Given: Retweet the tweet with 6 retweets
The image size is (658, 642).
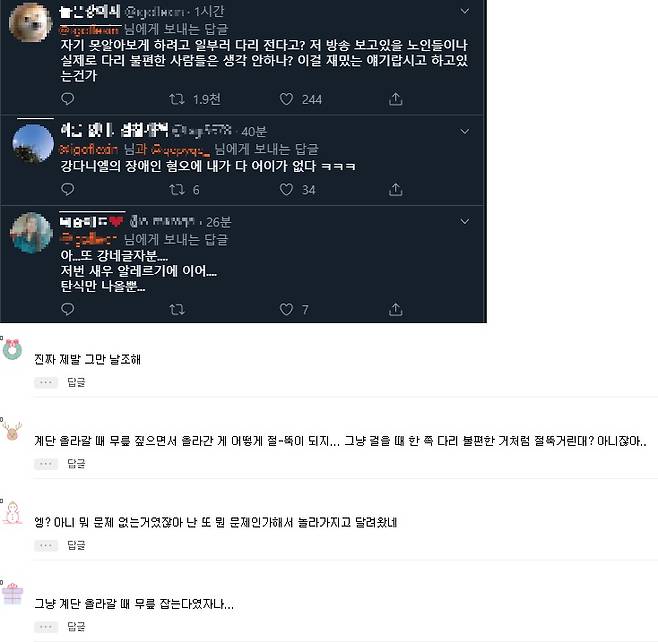Looking at the screenshot, I should point(176,189).
